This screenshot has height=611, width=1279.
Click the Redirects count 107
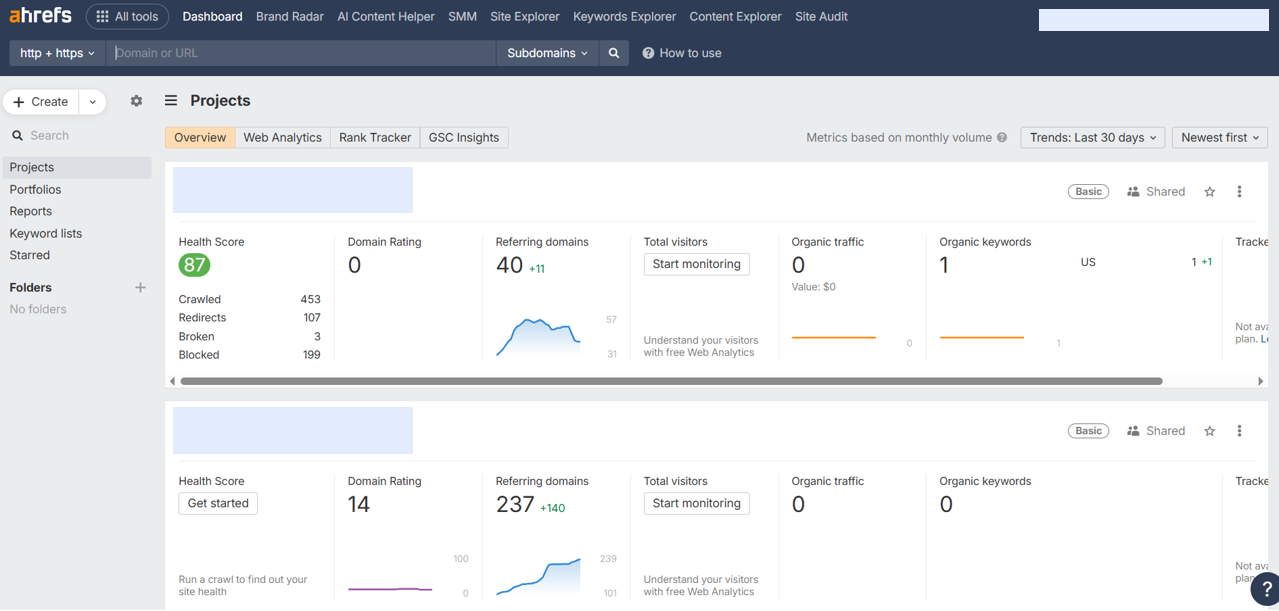(x=312, y=318)
